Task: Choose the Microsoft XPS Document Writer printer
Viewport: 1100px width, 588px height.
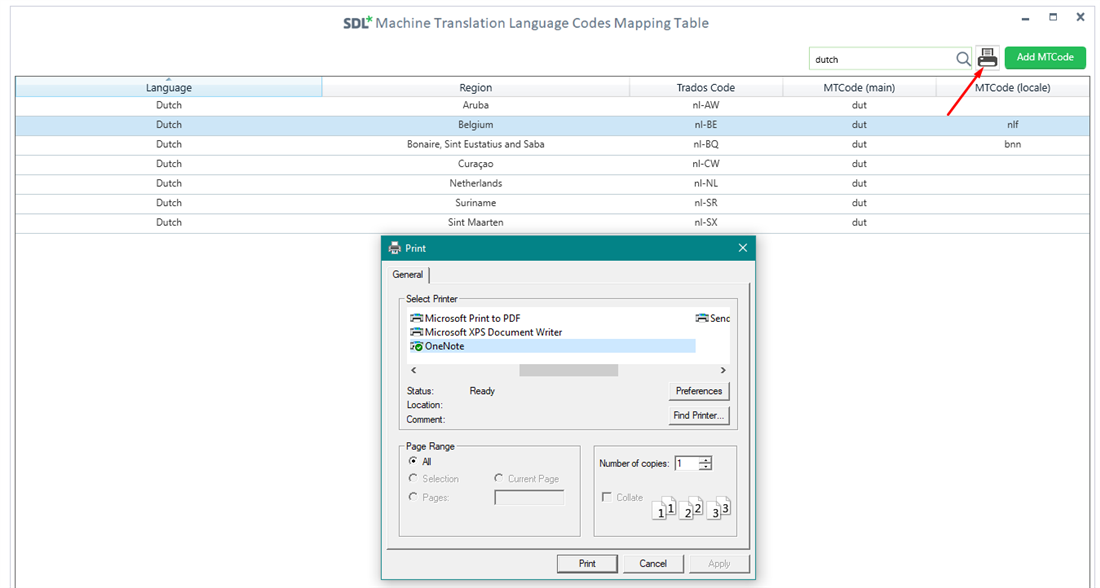Action: tap(486, 332)
